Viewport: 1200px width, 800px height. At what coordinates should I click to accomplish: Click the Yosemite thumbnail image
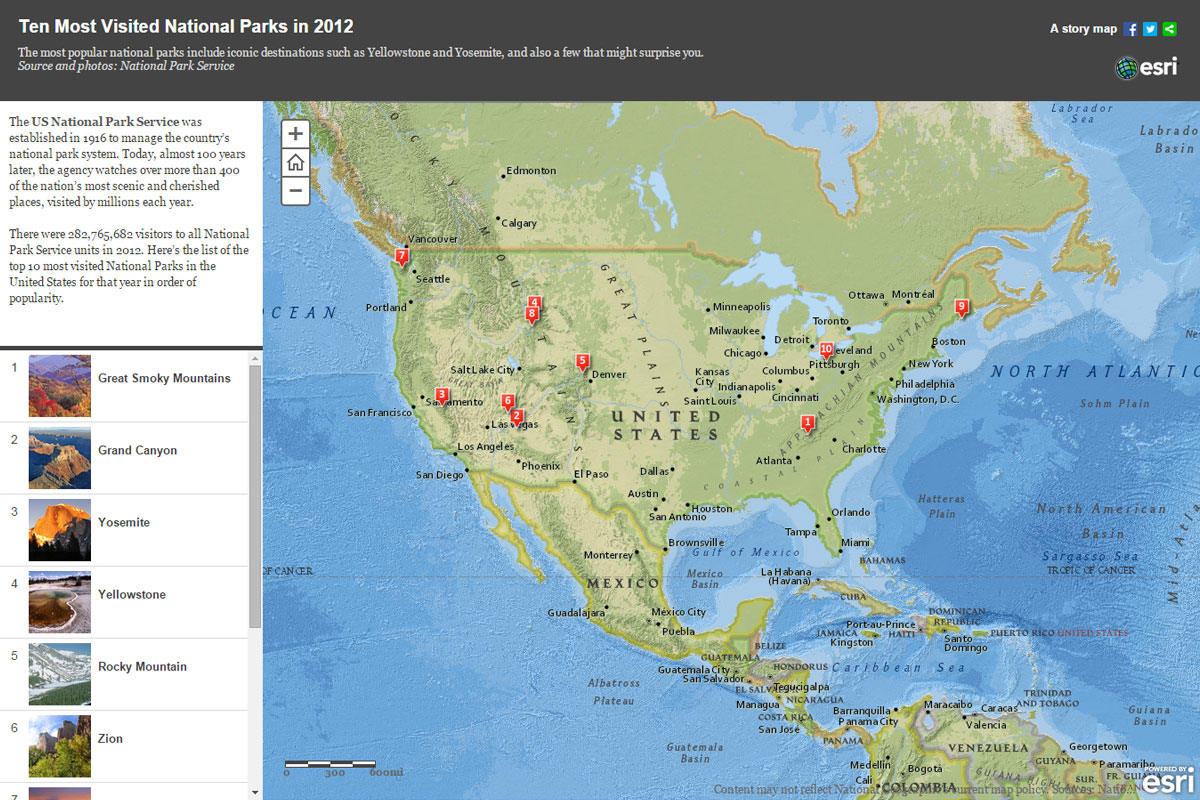[x=60, y=530]
